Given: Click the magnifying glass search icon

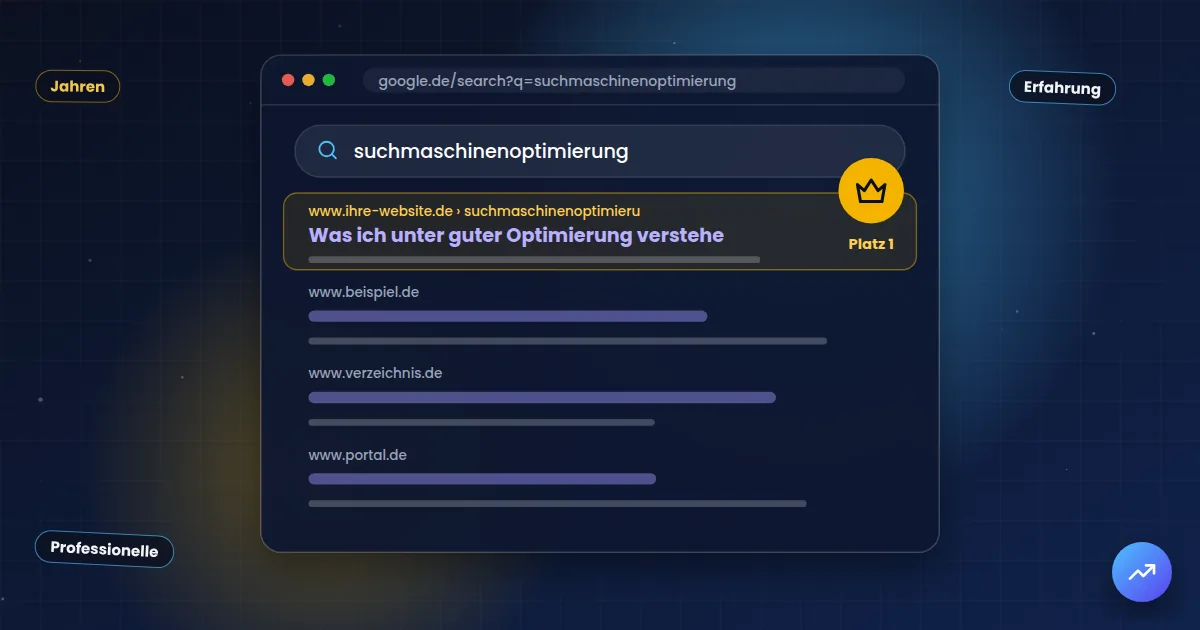Looking at the screenshot, I should tap(327, 151).
